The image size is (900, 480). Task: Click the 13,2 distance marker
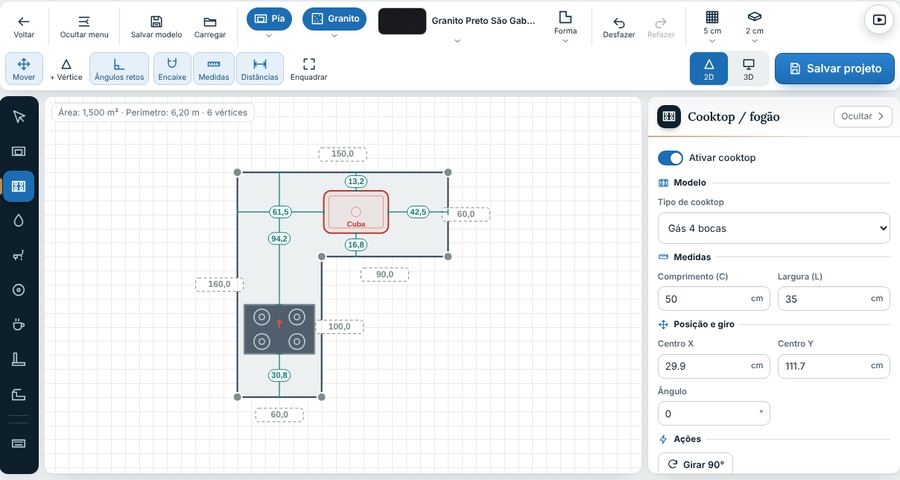(356, 181)
